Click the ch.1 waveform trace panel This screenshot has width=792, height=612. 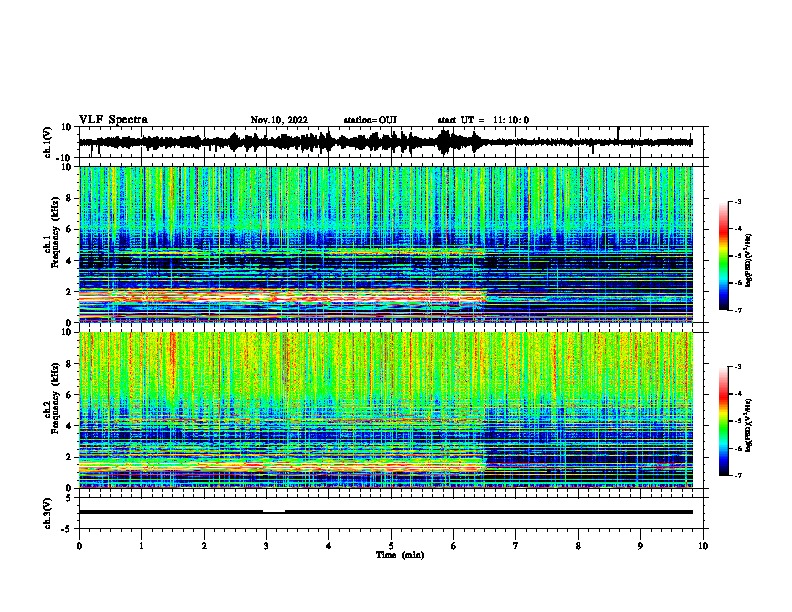pyautogui.click(x=391, y=142)
